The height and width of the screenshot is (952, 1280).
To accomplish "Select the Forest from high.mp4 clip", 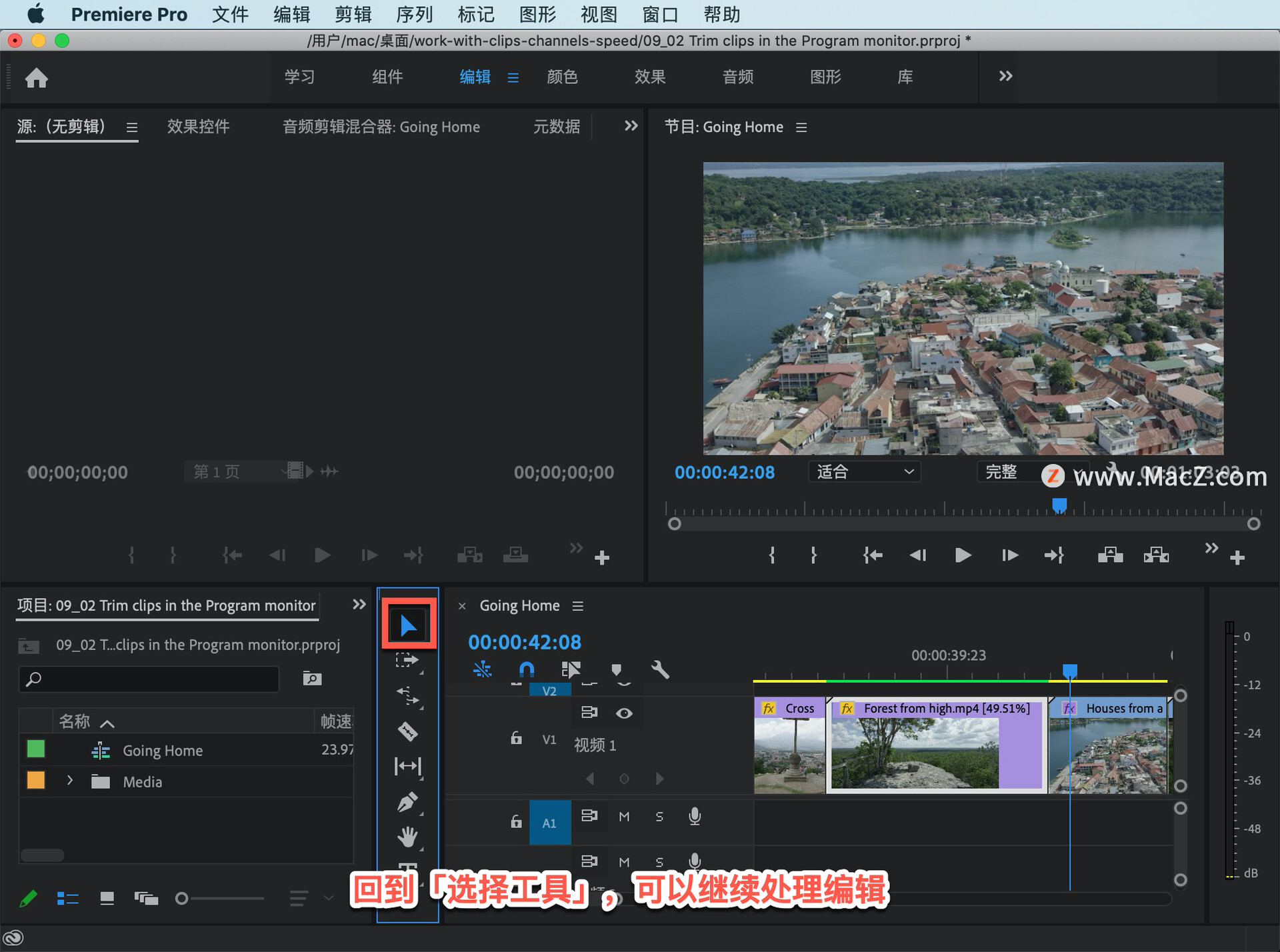I will pos(936,745).
